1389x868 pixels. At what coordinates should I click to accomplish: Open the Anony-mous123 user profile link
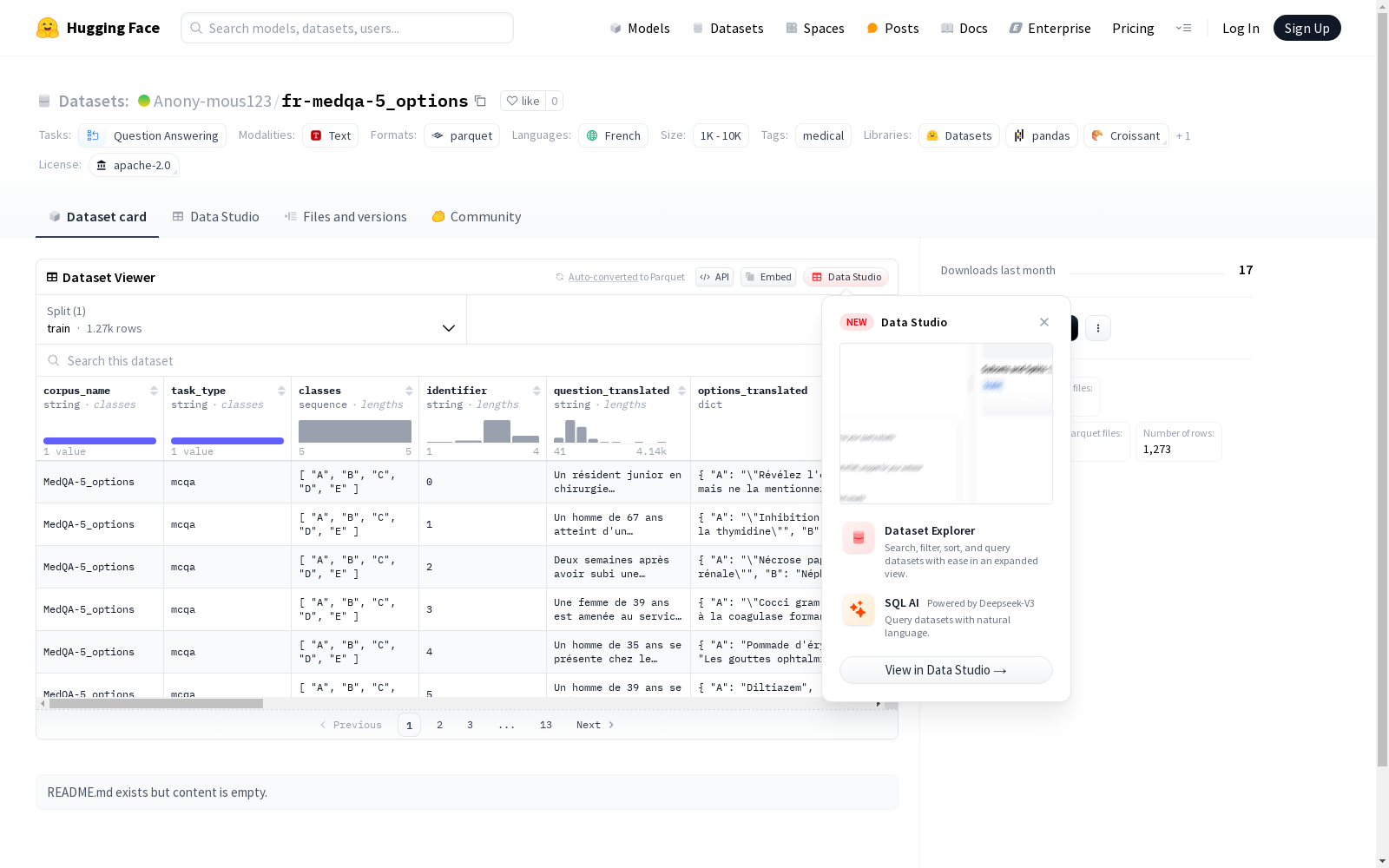213,101
